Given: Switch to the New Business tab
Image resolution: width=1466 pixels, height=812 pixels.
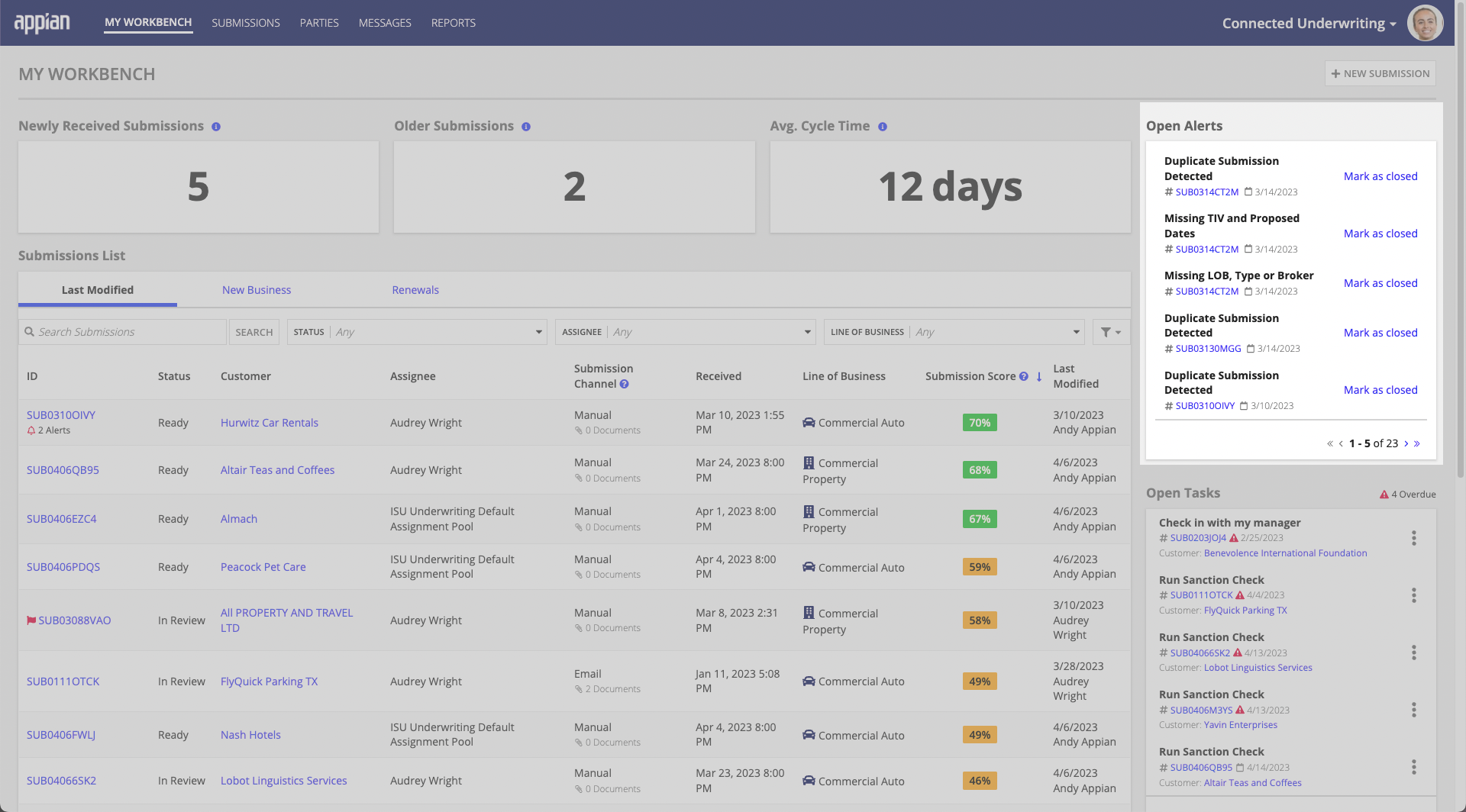Looking at the screenshot, I should (257, 290).
